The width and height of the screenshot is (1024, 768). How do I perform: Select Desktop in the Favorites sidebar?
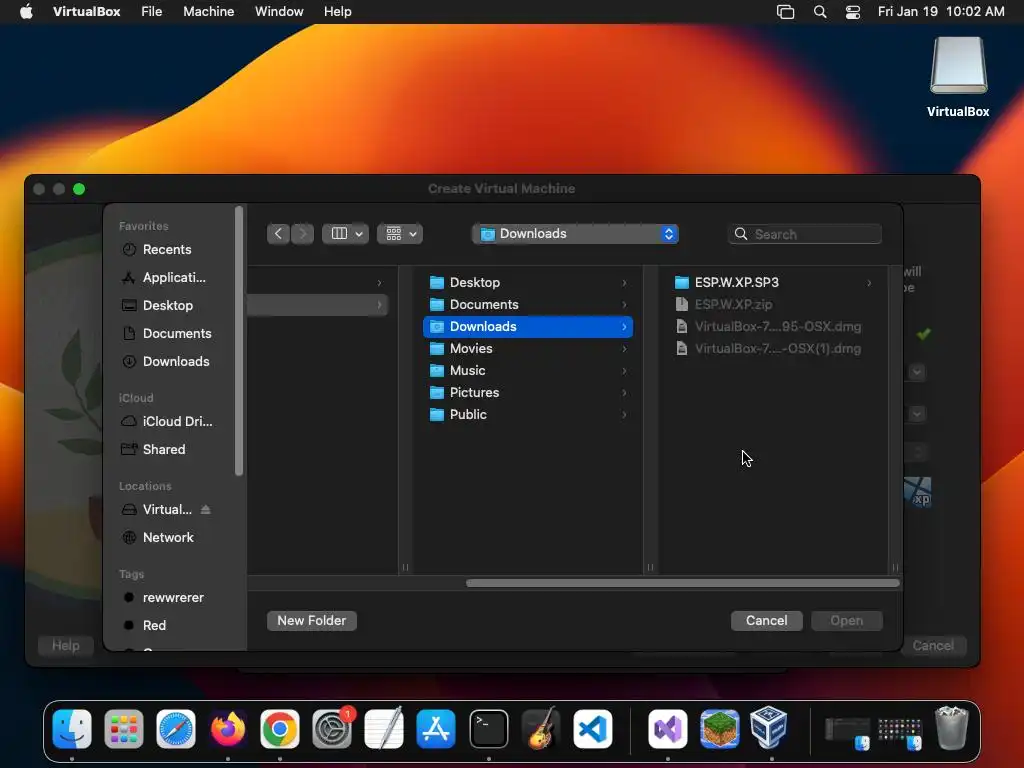(x=168, y=306)
